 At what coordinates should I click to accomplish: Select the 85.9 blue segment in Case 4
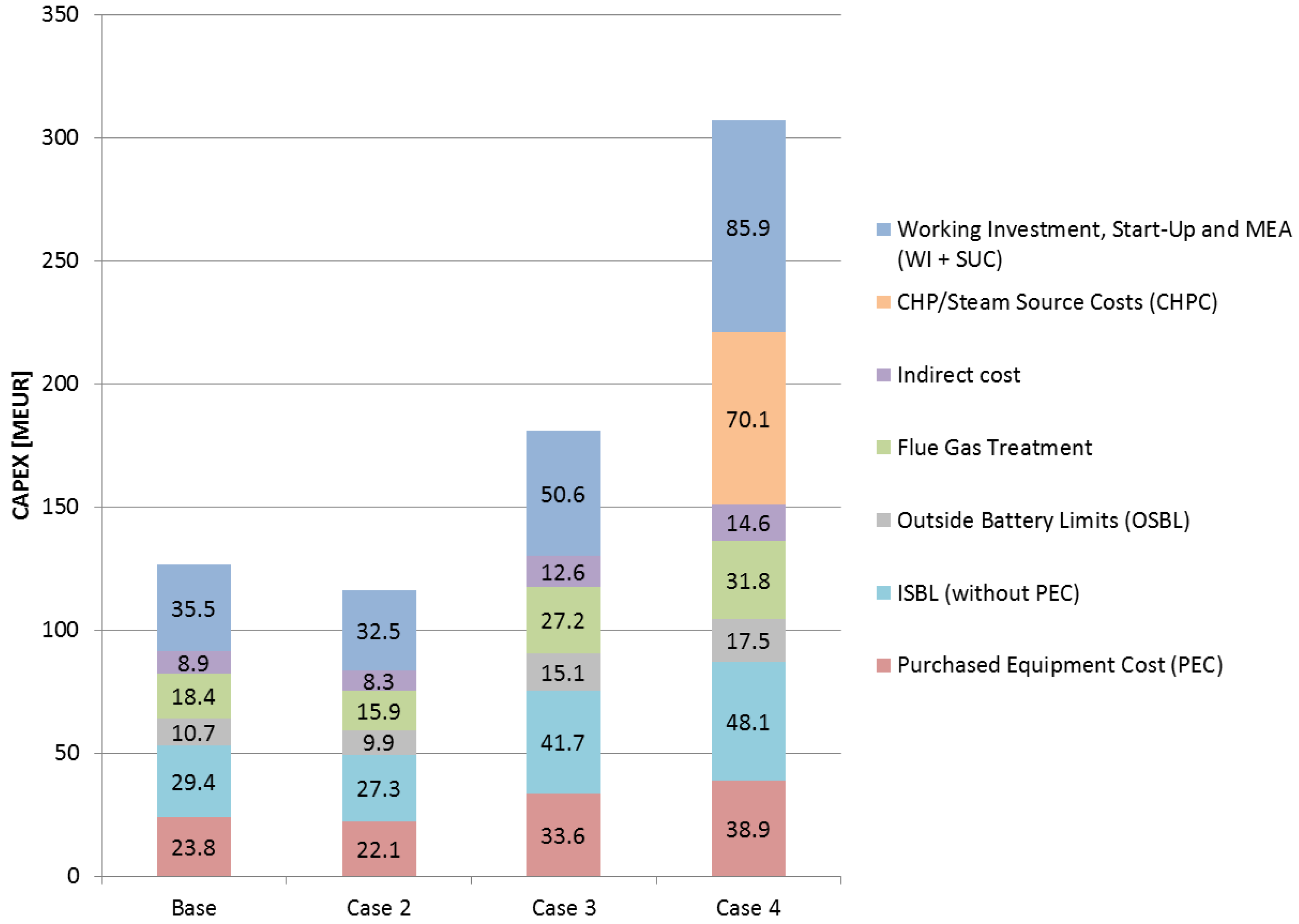coord(747,227)
